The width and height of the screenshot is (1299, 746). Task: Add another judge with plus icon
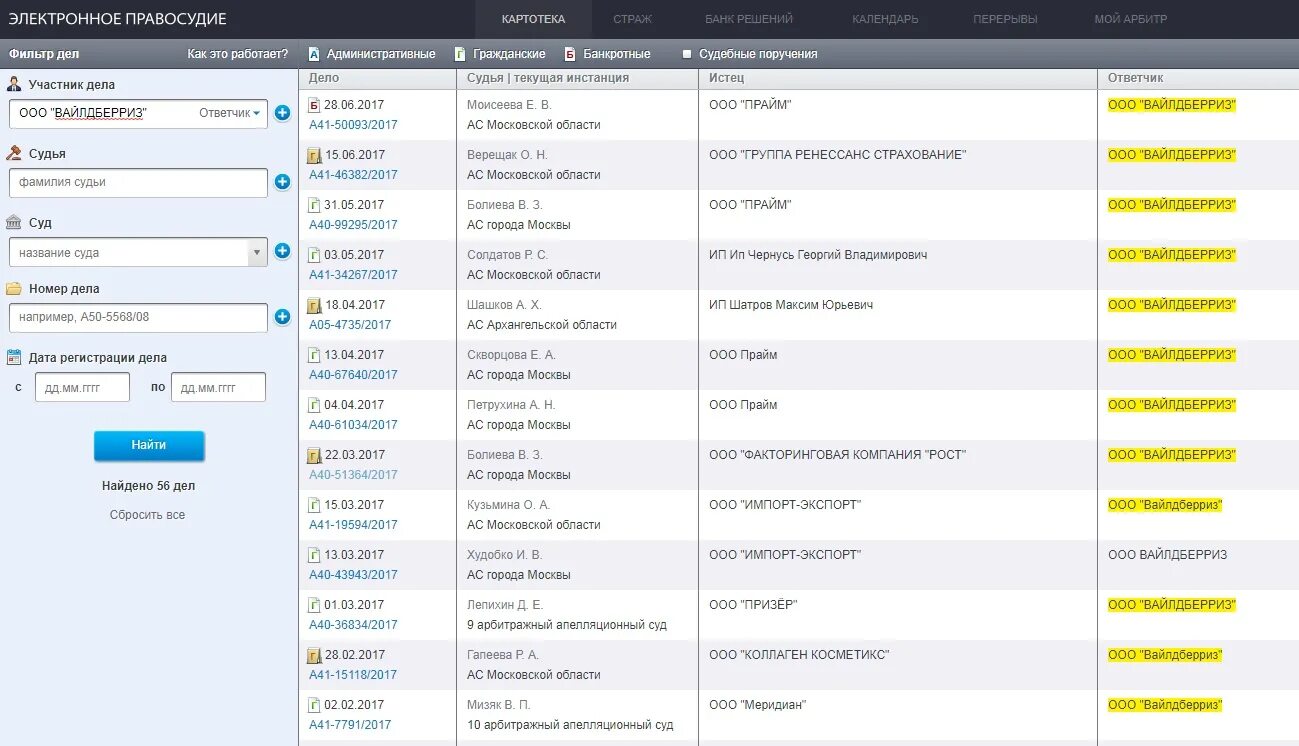point(282,182)
